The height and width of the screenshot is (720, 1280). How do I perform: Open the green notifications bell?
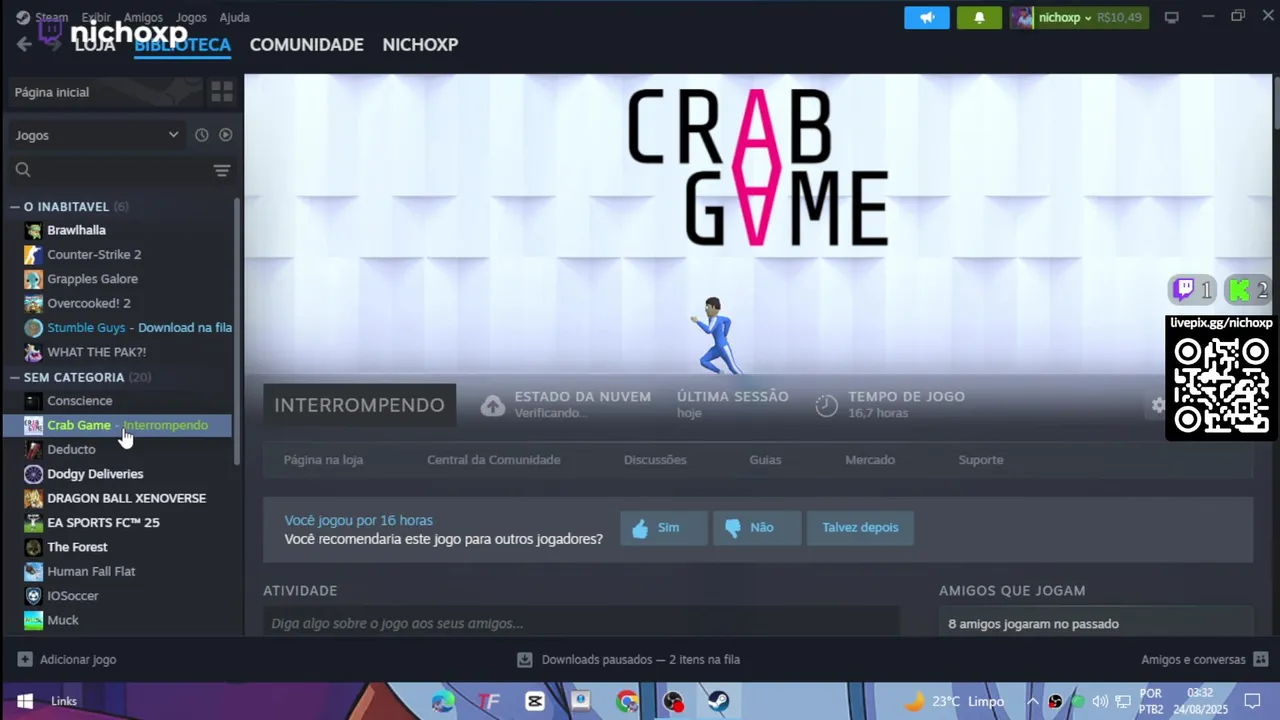979,17
